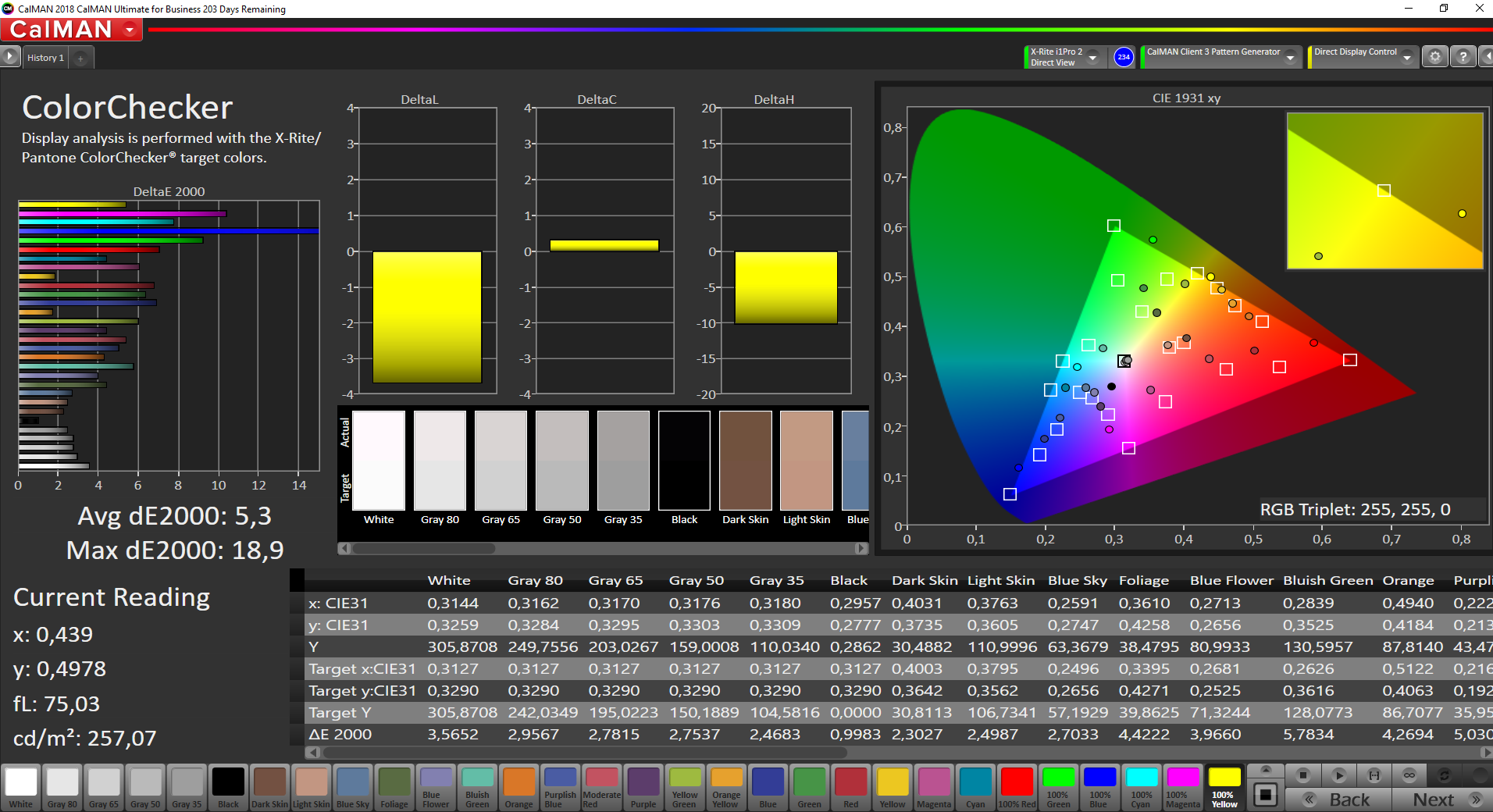The height and width of the screenshot is (812, 1493).
Task: Select the White color patch
Action: coord(21,788)
